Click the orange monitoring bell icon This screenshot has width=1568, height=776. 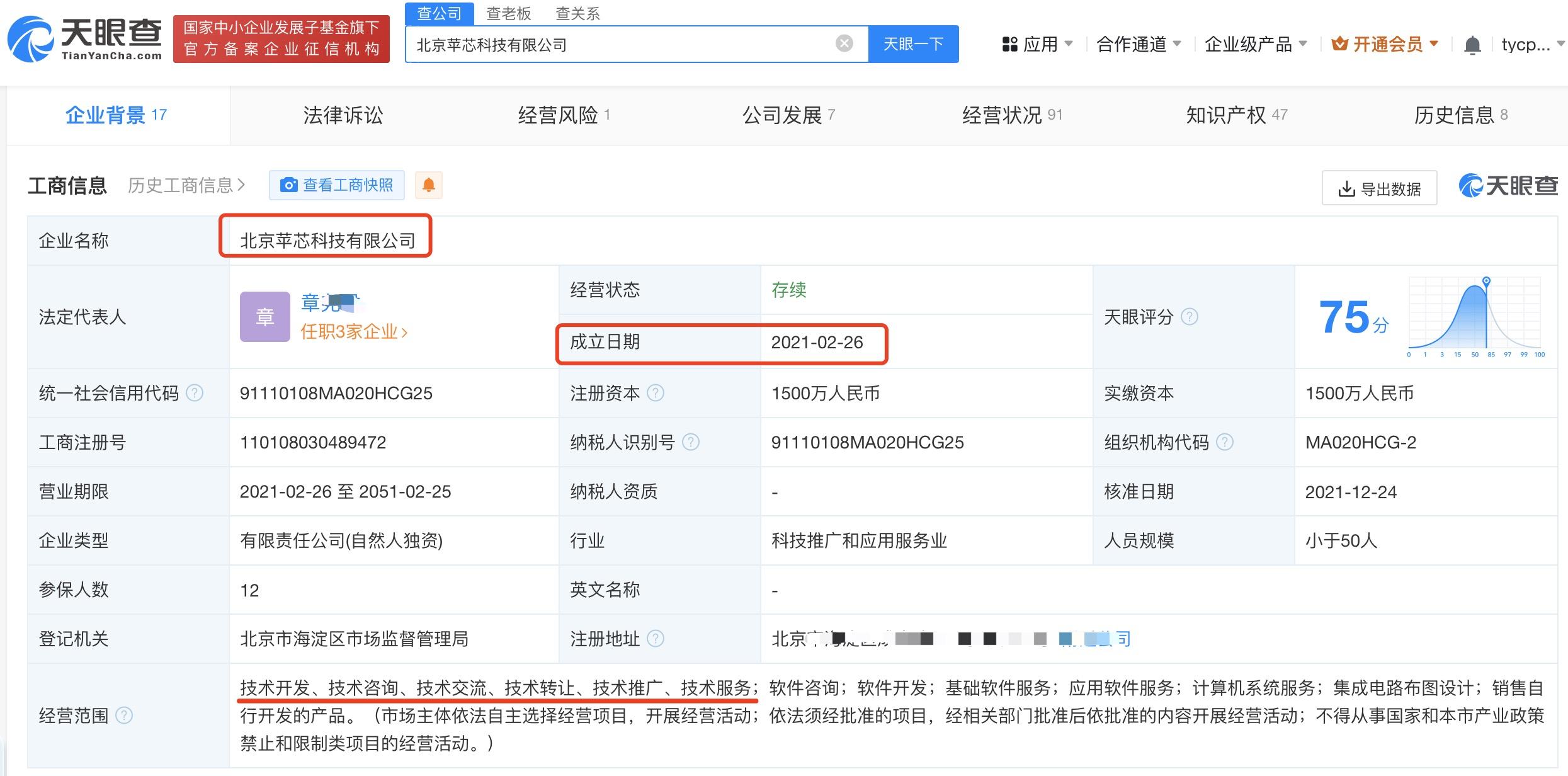coord(429,185)
